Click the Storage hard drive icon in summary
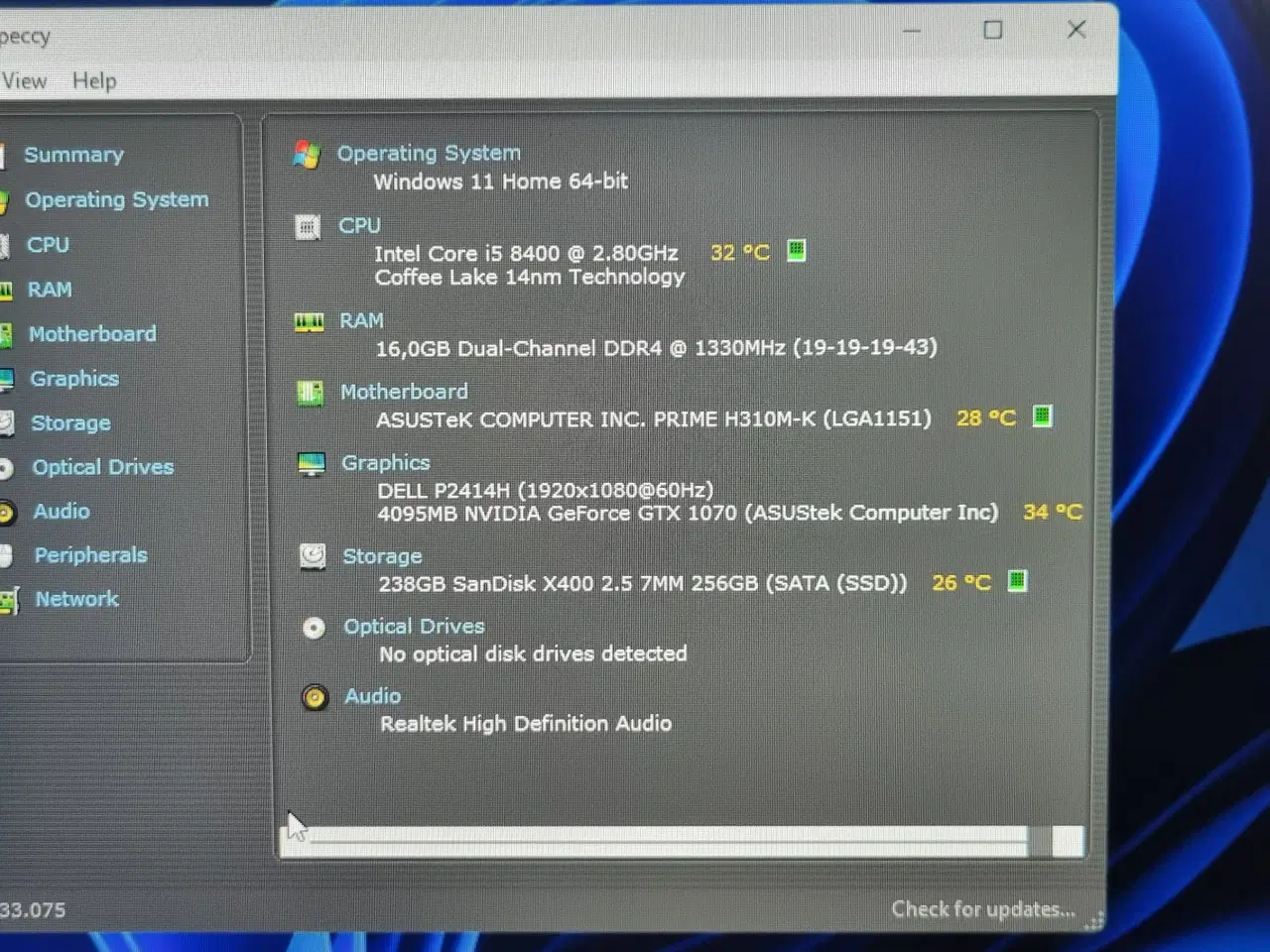This screenshot has width=1270, height=952. pos(313,556)
